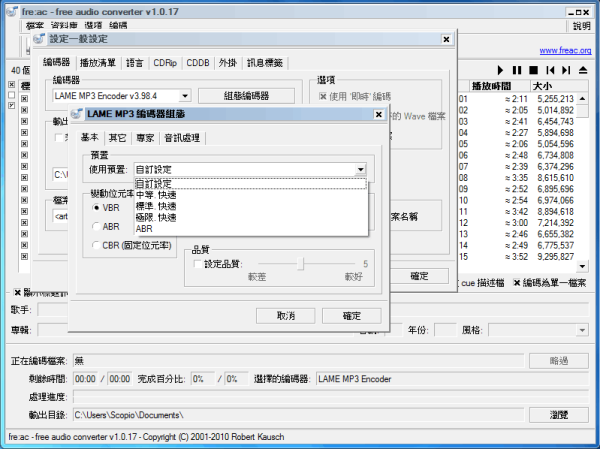Open 說明 menu in main window

pos(582,26)
